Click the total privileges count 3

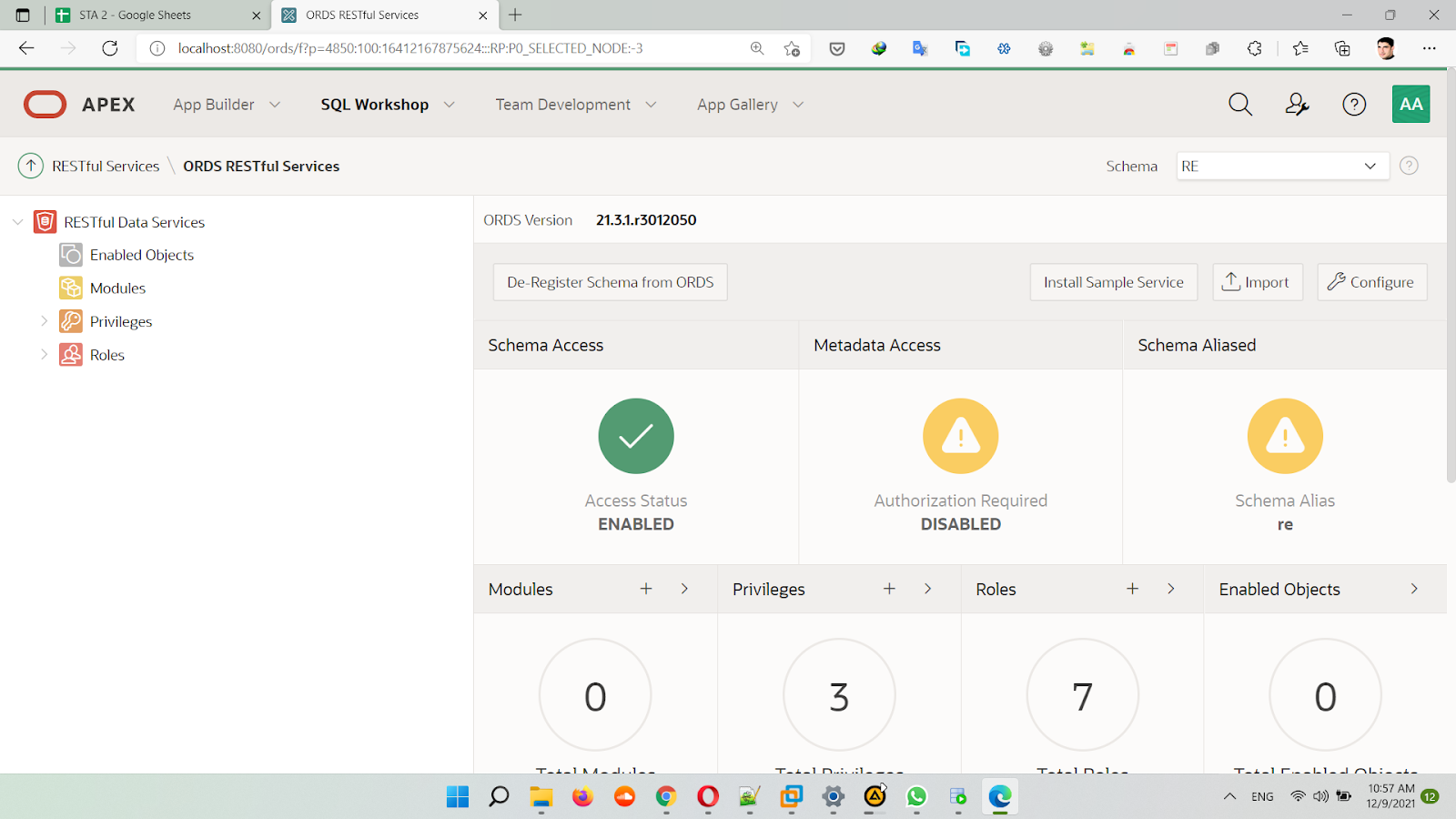[x=839, y=697]
